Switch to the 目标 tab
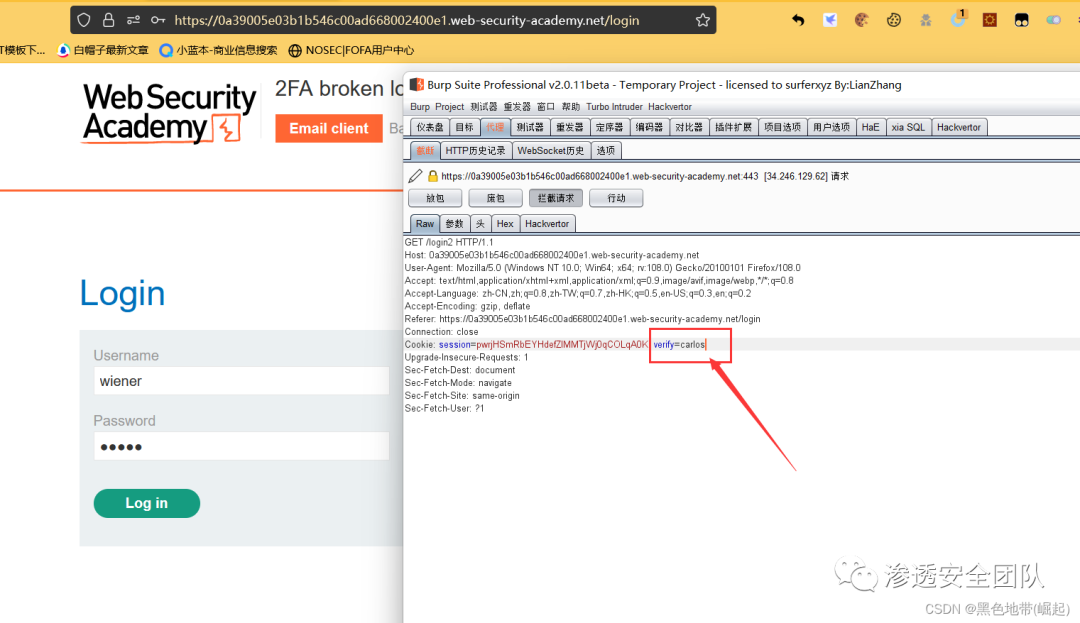 tap(464, 127)
